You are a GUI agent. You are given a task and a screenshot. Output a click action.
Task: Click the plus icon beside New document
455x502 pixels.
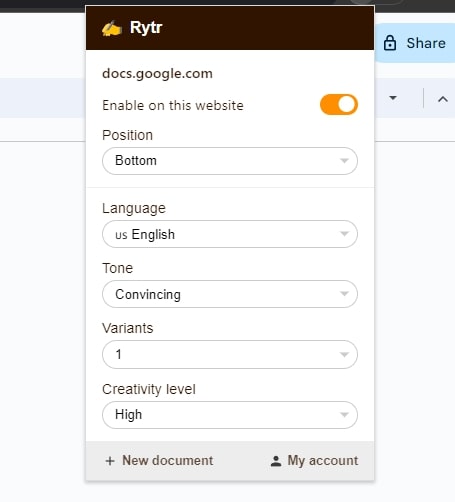click(x=110, y=461)
